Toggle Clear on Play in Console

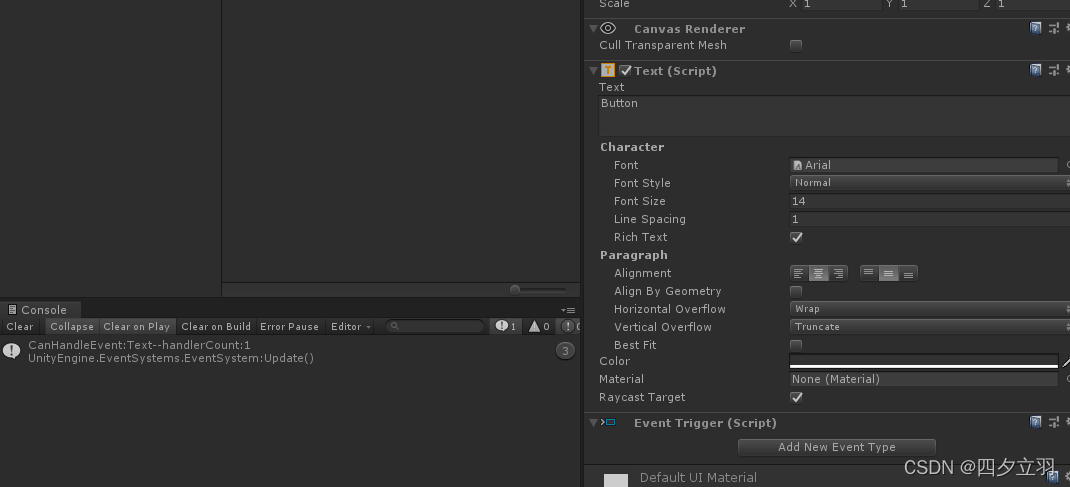coord(136,326)
